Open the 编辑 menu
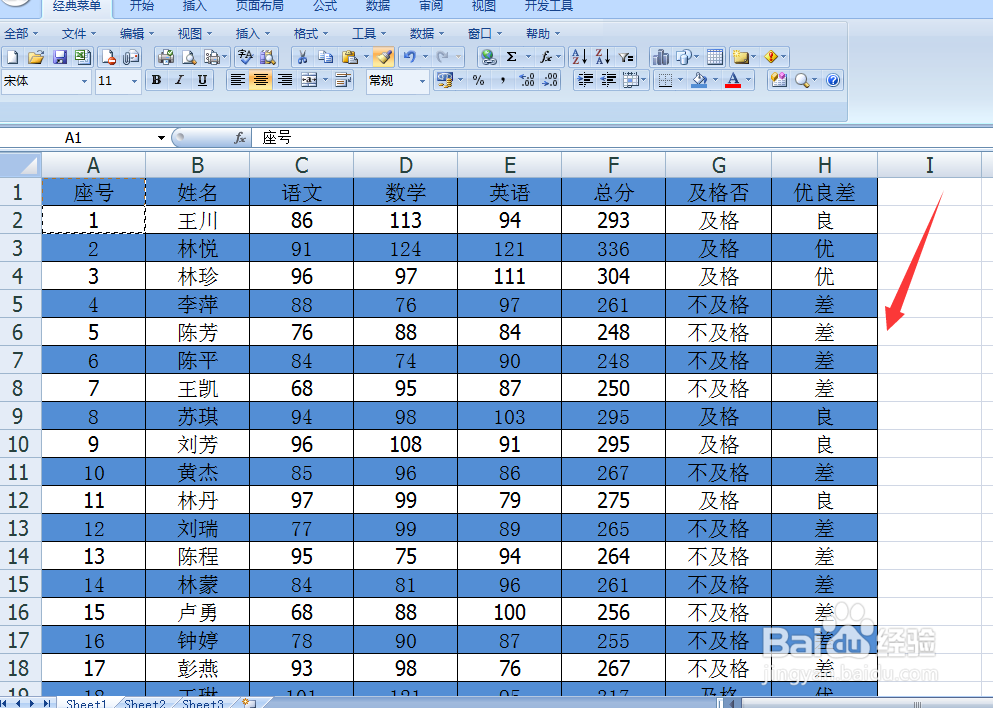The height and width of the screenshot is (708, 993). [x=137, y=34]
